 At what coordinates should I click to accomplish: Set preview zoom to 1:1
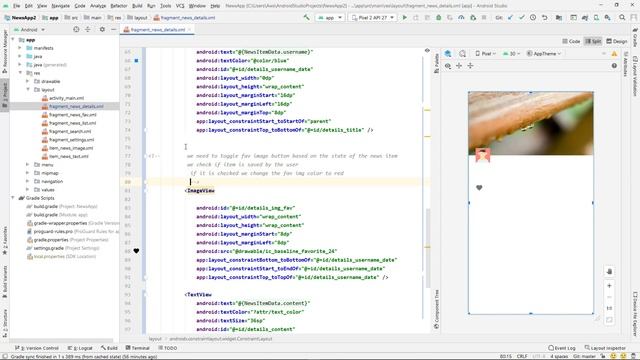(609, 308)
